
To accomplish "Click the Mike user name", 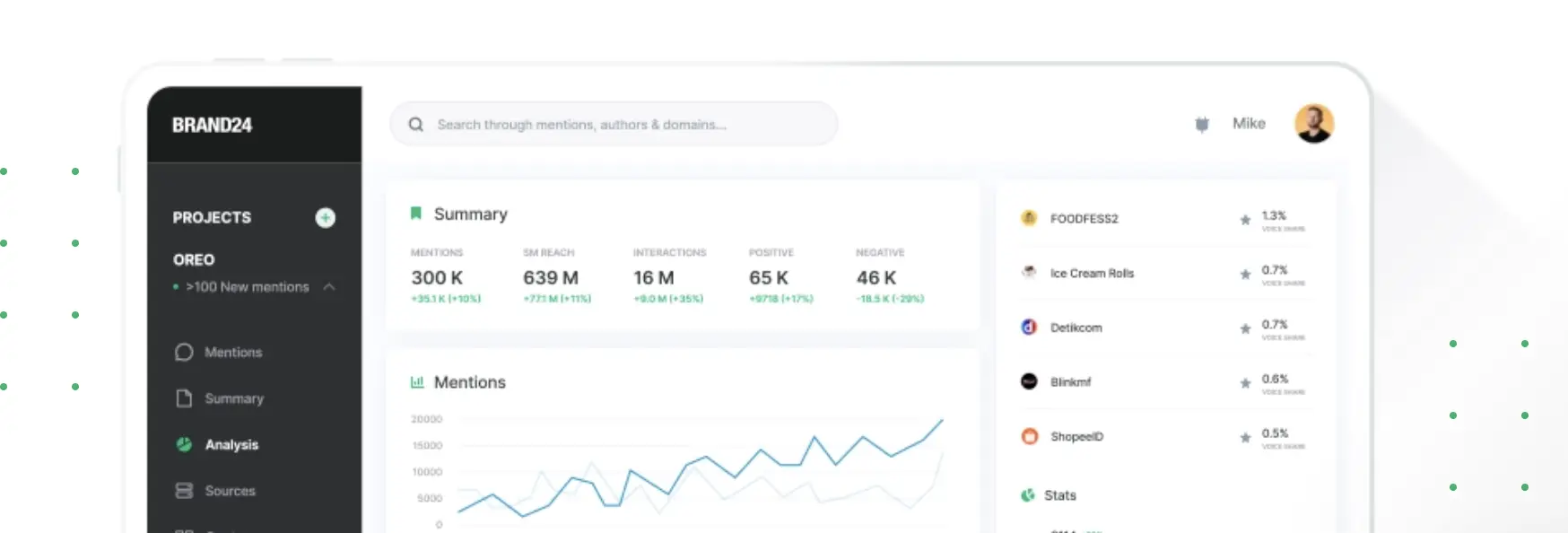I will 1249,123.
